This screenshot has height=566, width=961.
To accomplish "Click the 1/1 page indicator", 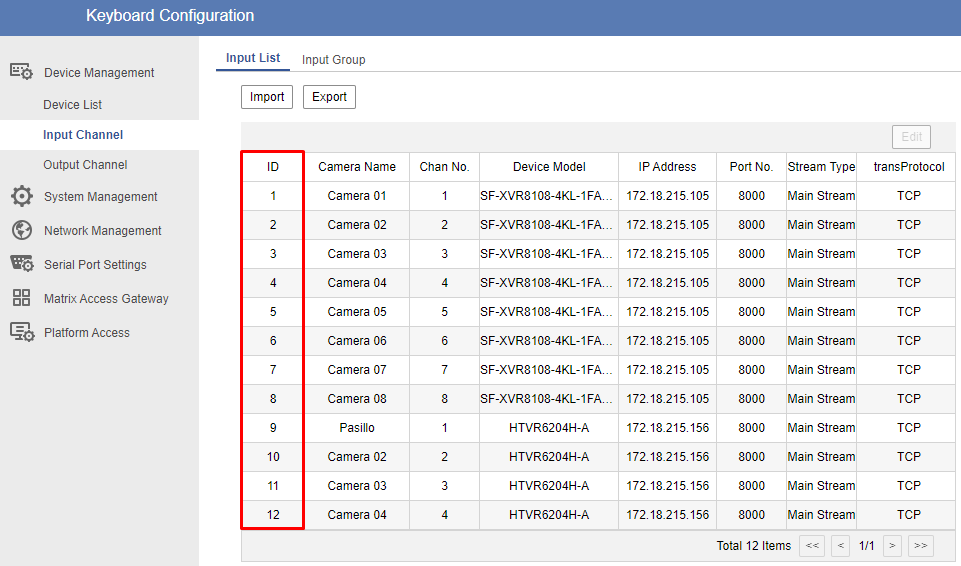I will [867, 546].
